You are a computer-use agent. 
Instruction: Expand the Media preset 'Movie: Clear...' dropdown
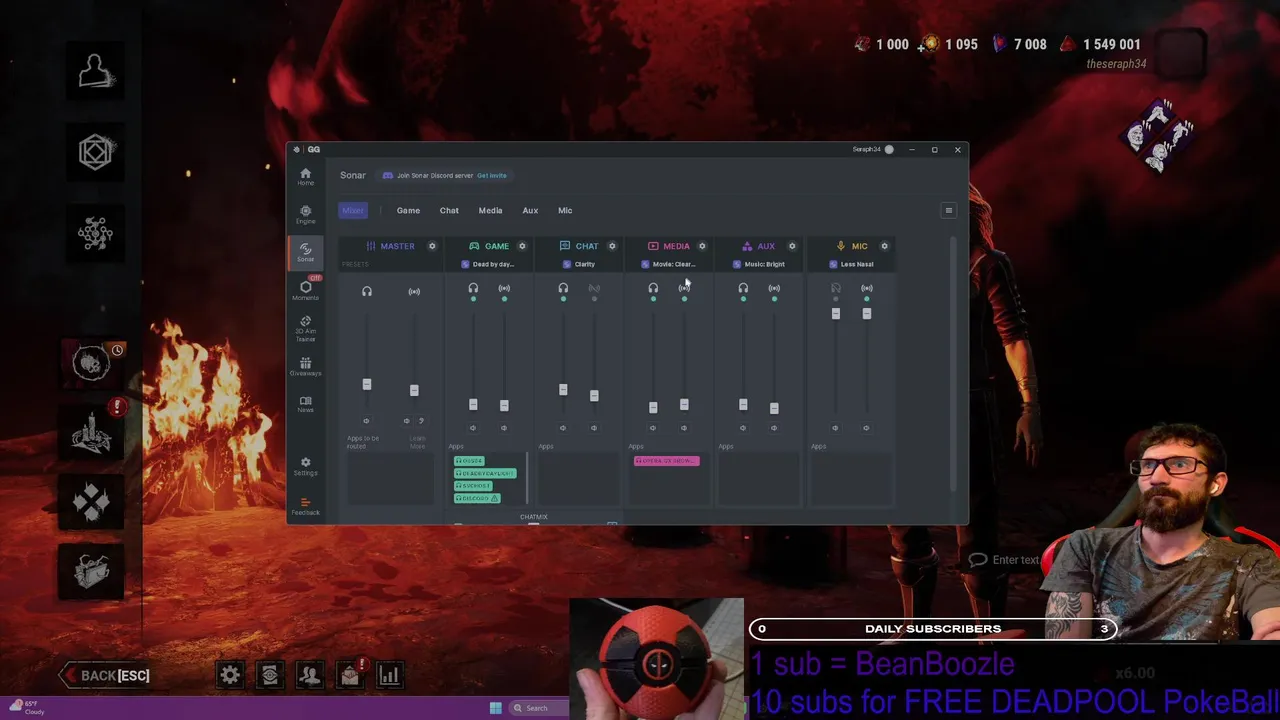(x=668, y=264)
